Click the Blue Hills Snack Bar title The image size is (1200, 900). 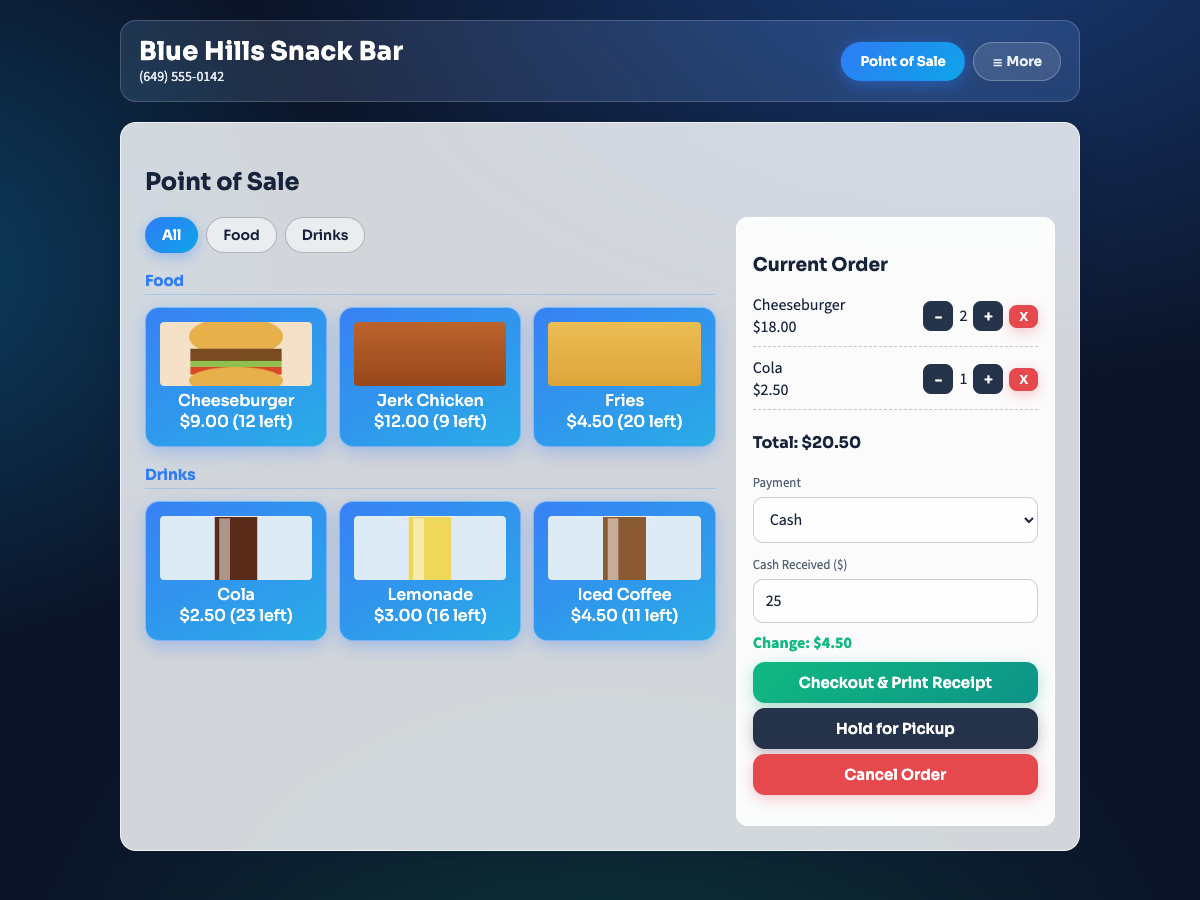pos(271,51)
